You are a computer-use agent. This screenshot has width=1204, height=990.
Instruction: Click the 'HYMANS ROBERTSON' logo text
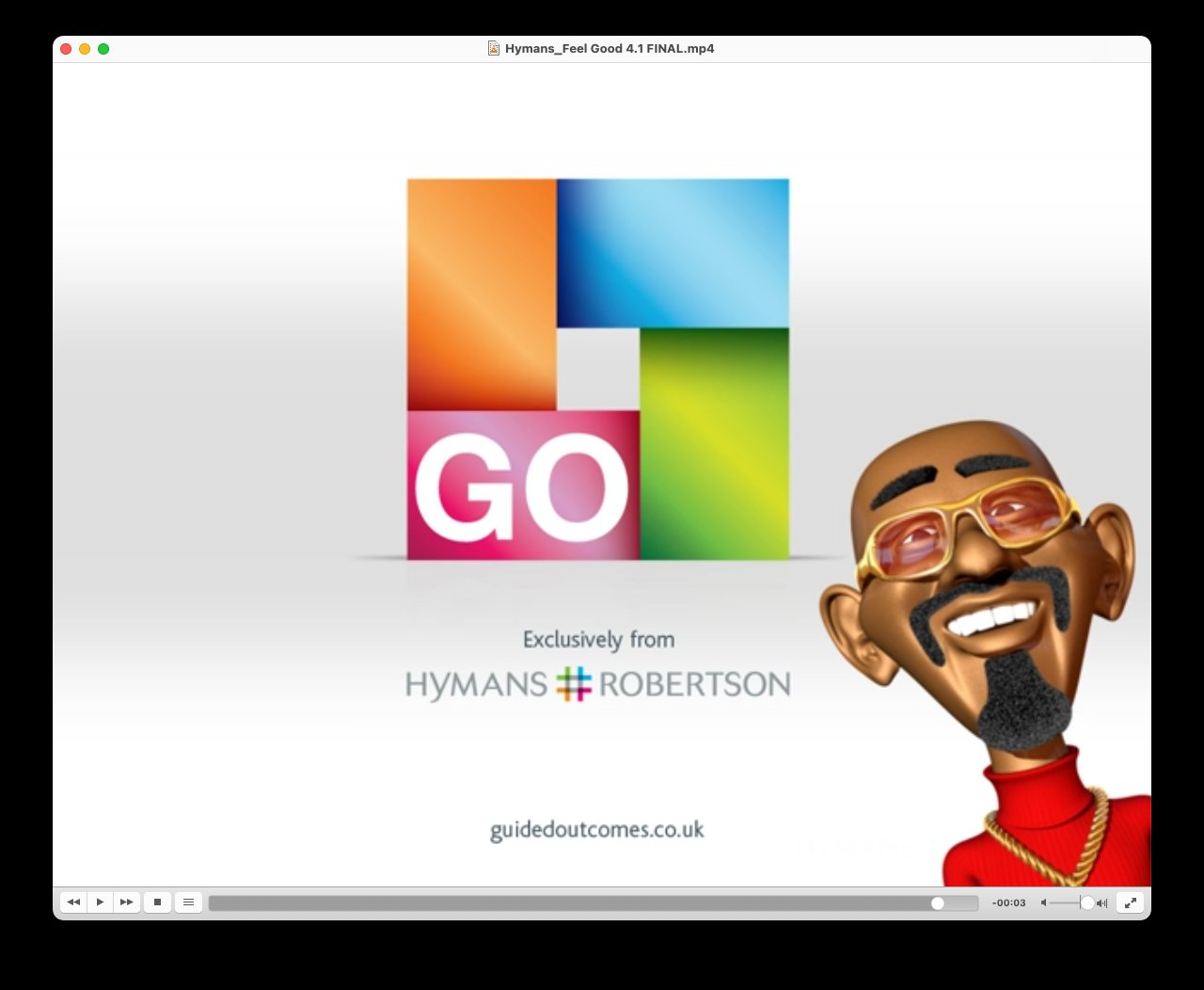pyautogui.click(x=598, y=684)
